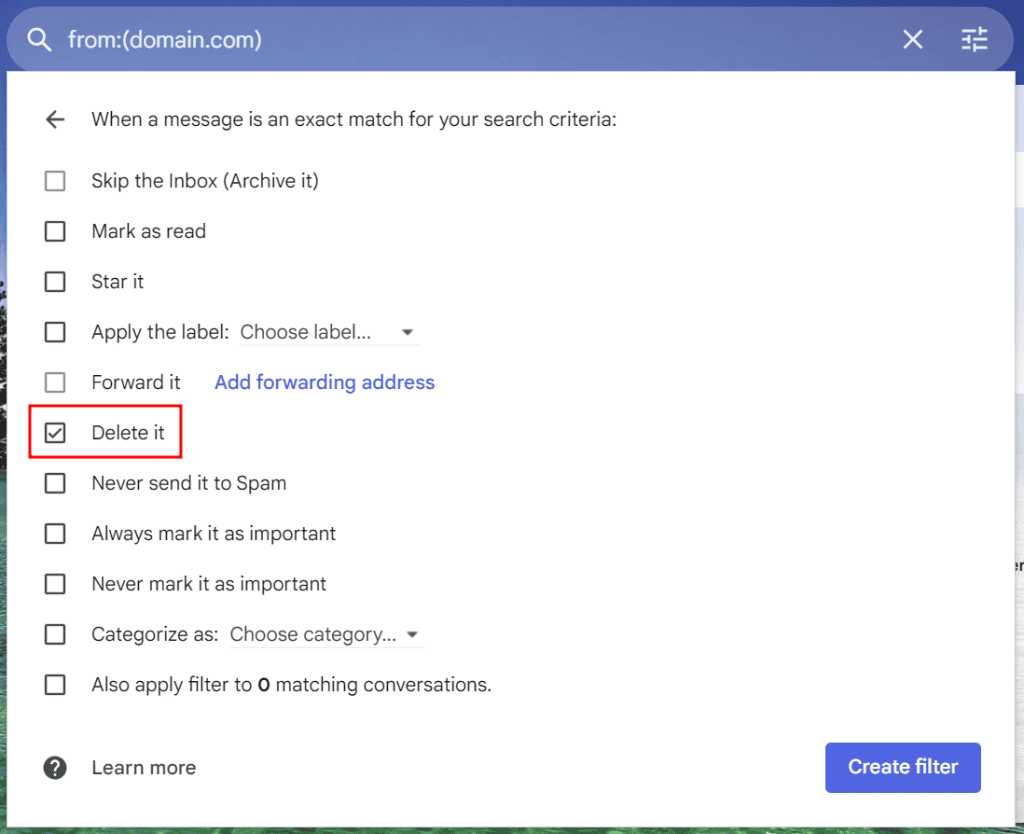Go back using the back arrow
Viewport: 1024px width, 834px height.
click(x=55, y=119)
